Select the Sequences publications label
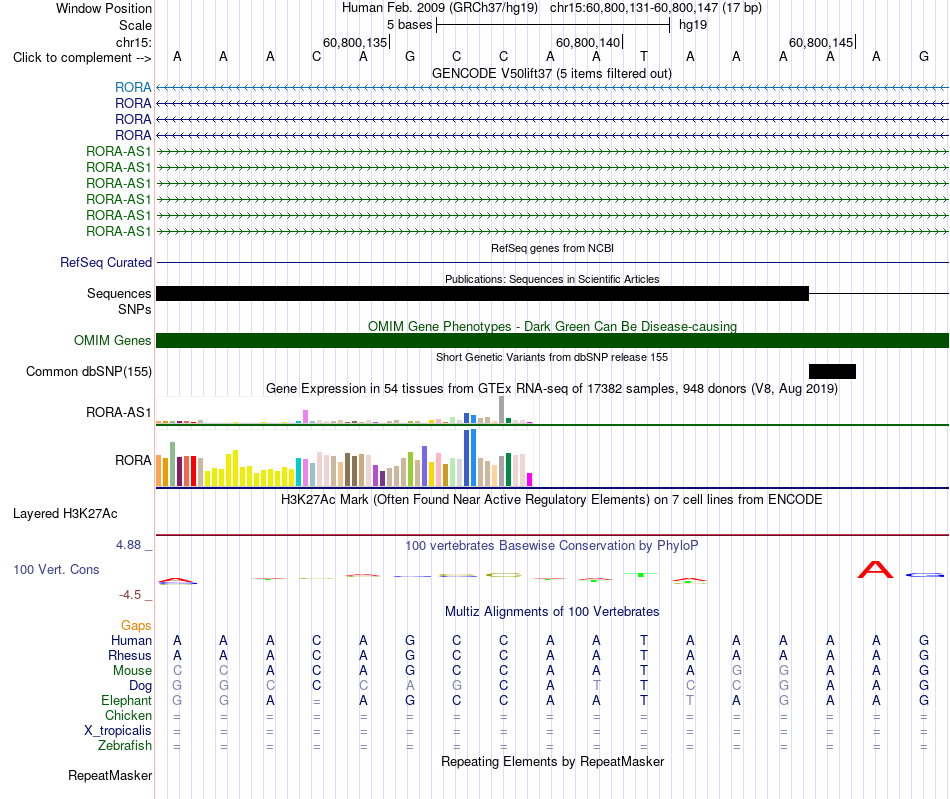This screenshot has width=950, height=799. [x=119, y=293]
